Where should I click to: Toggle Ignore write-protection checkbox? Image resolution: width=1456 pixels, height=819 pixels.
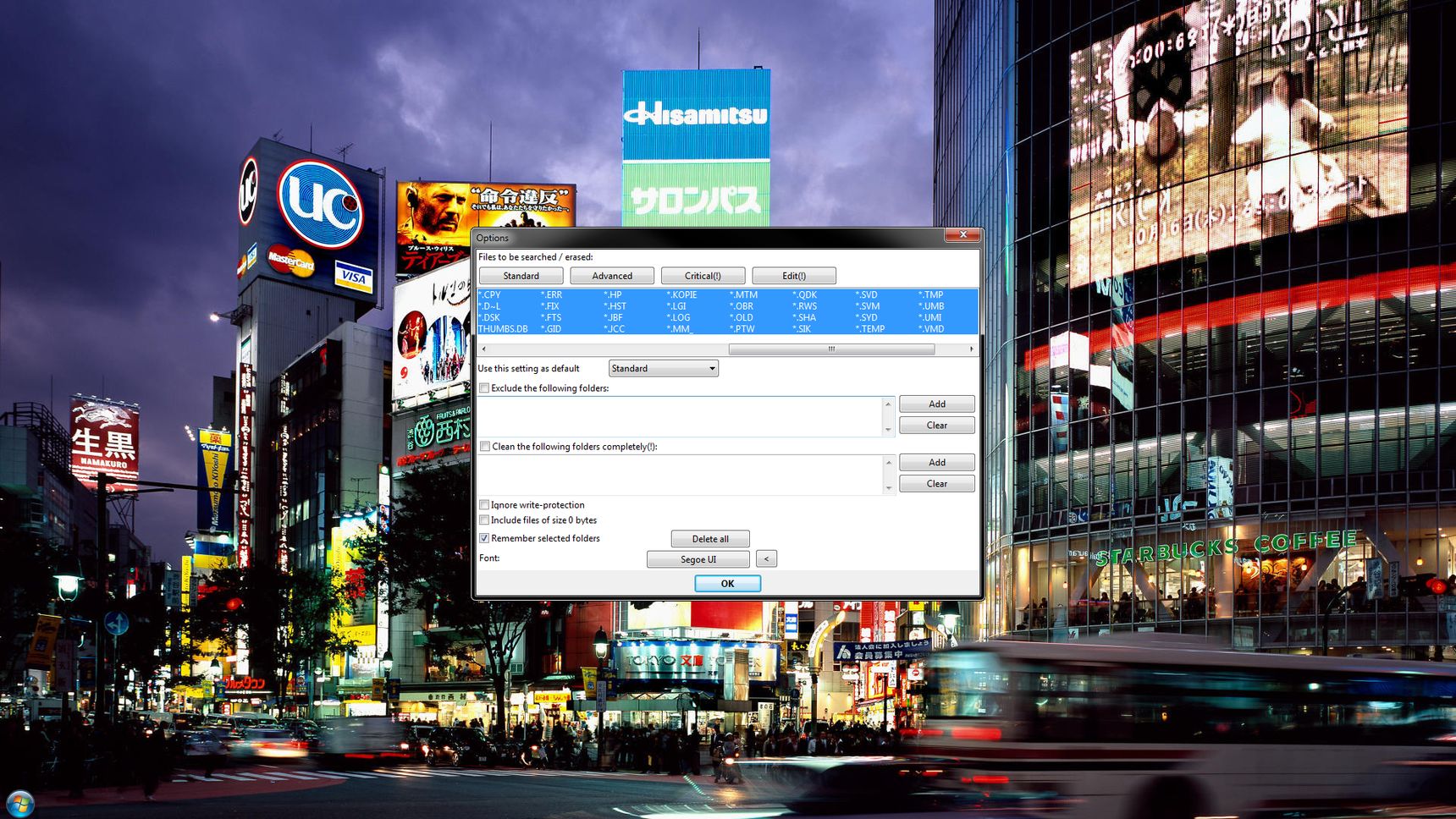pos(484,505)
